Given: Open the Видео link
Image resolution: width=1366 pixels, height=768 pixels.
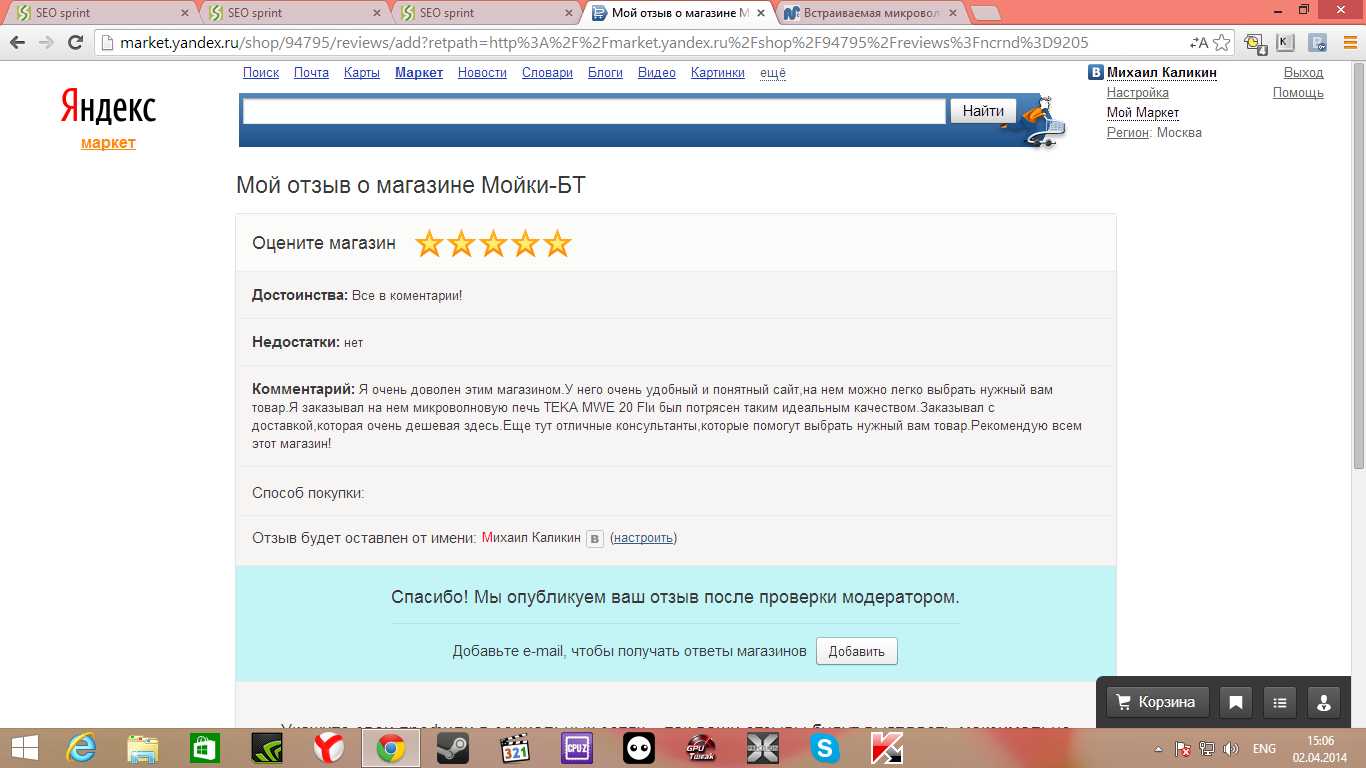Looking at the screenshot, I should pyautogui.click(x=657, y=73).
